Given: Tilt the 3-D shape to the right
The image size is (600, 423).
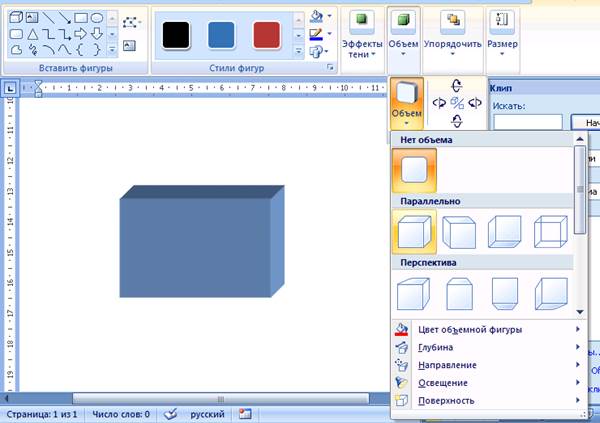Looking at the screenshot, I should [x=474, y=103].
